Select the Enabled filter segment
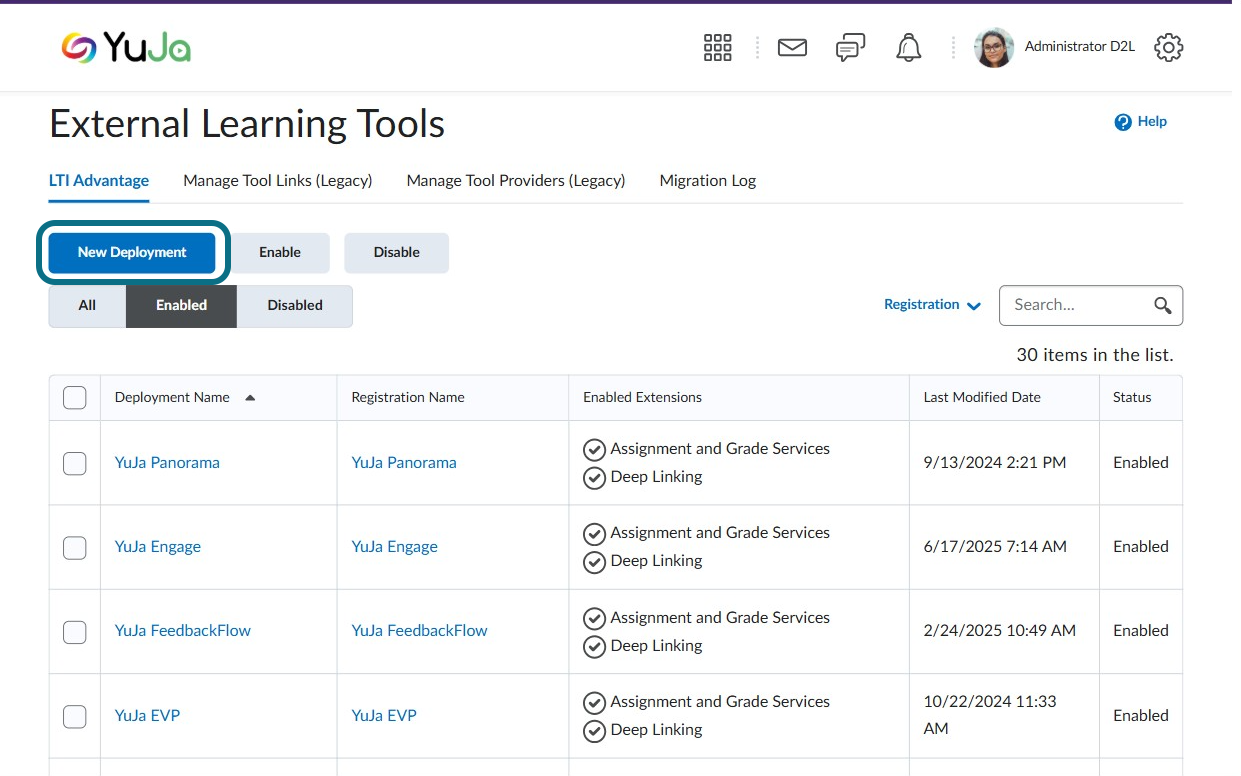Screen dimensions: 1241x776 coord(181,306)
